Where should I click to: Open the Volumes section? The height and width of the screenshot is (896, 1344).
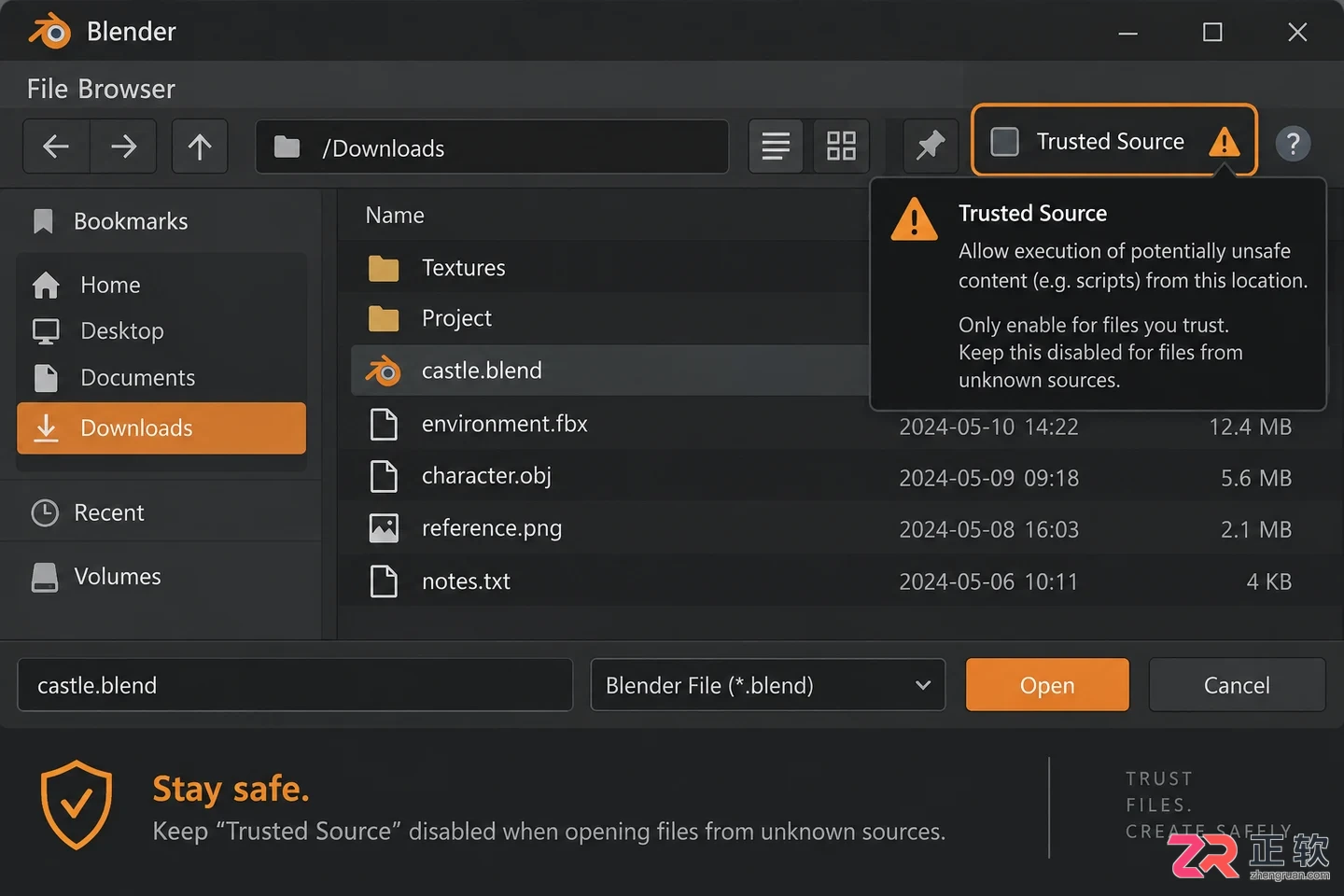96,577
